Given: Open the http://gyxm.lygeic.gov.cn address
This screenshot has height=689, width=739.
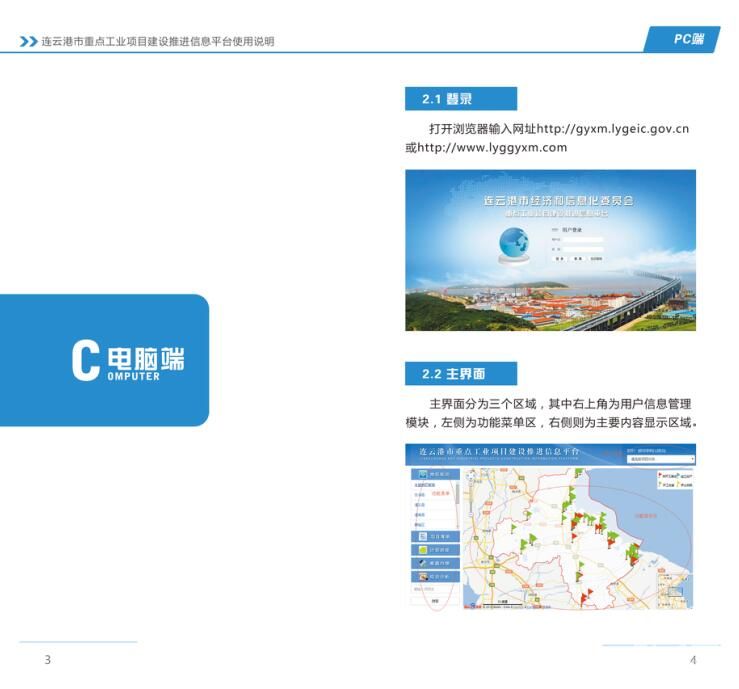Looking at the screenshot, I should pyautogui.click(x=613, y=129).
